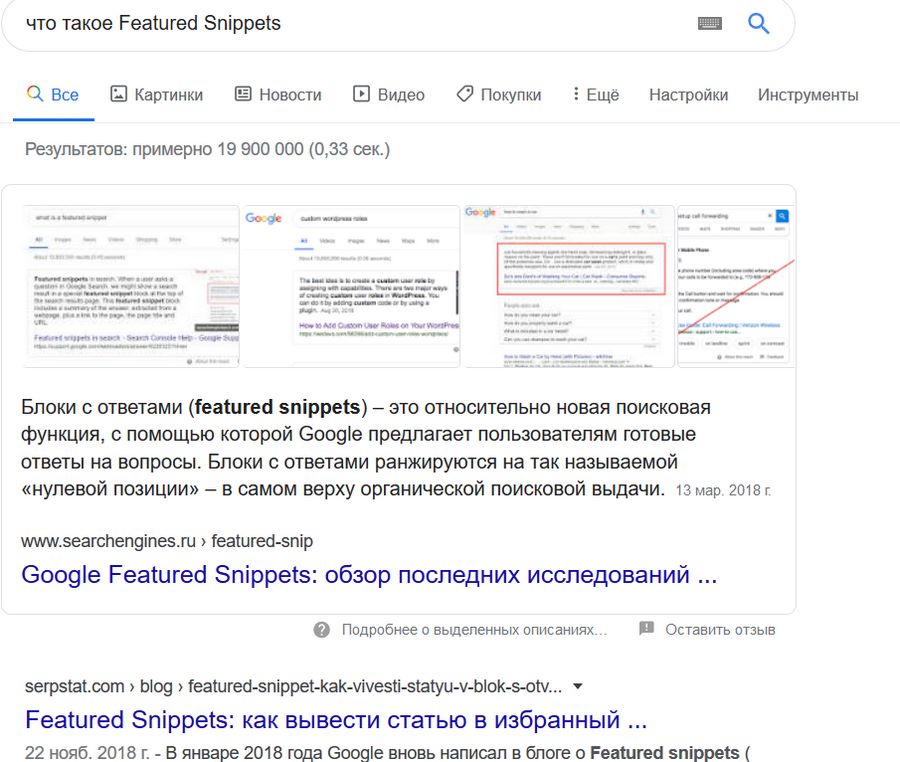Switch to the Картинки tab
This screenshot has width=900, height=762.
coord(157,95)
